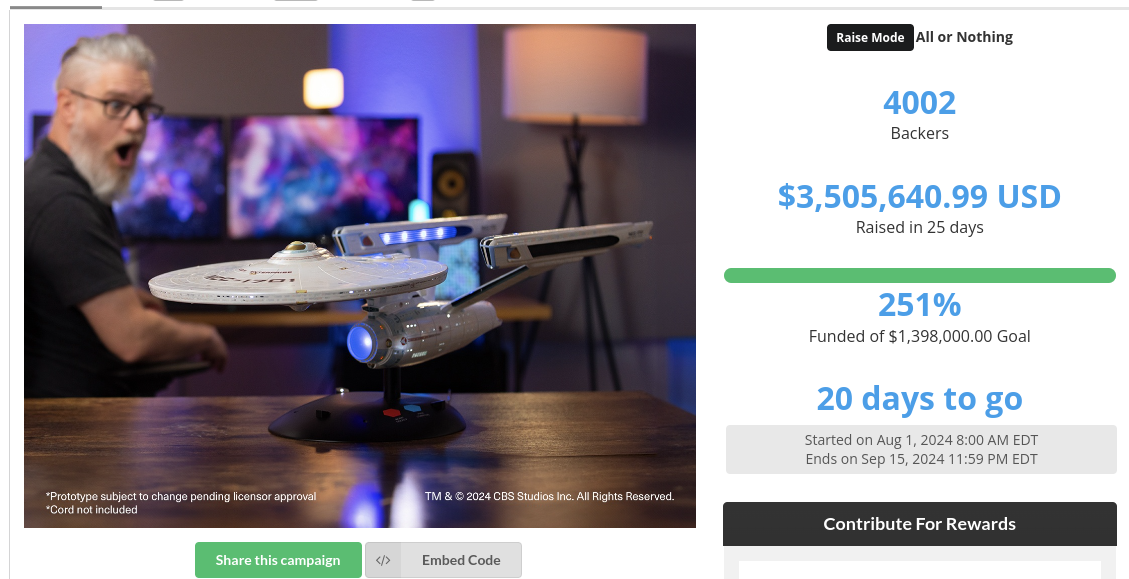Click the Raise Mode badge
The image size is (1129, 579).
tap(870, 37)
